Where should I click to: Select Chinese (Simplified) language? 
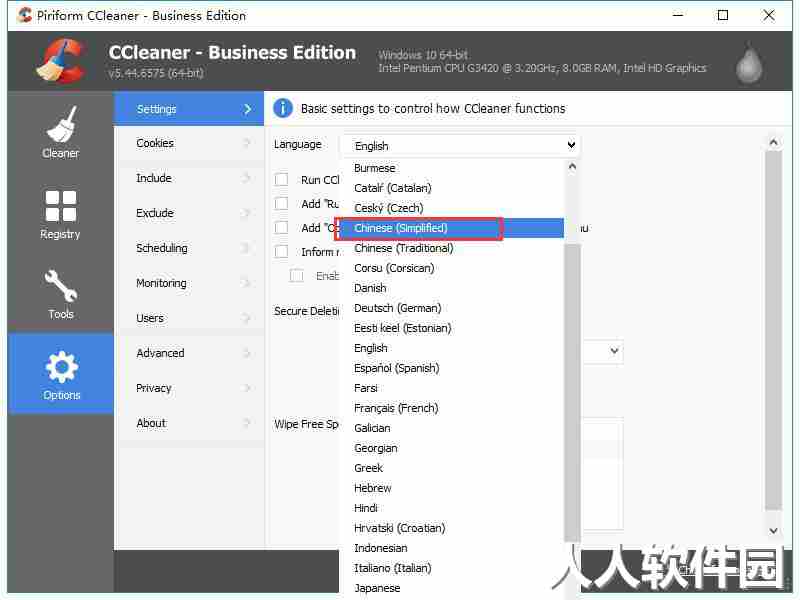click(x=452, y=228)
